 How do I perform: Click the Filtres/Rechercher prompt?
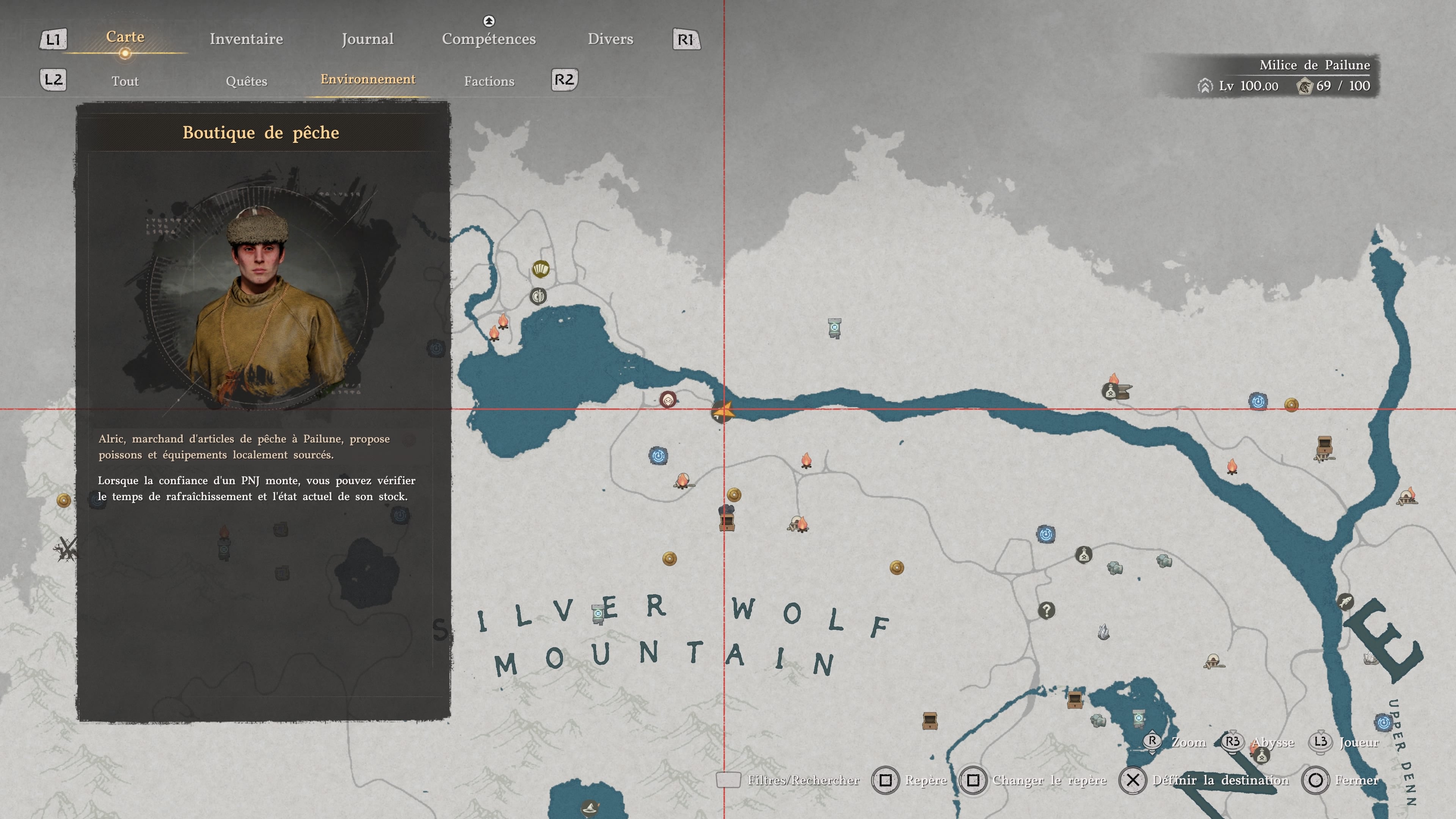[788, 780]
